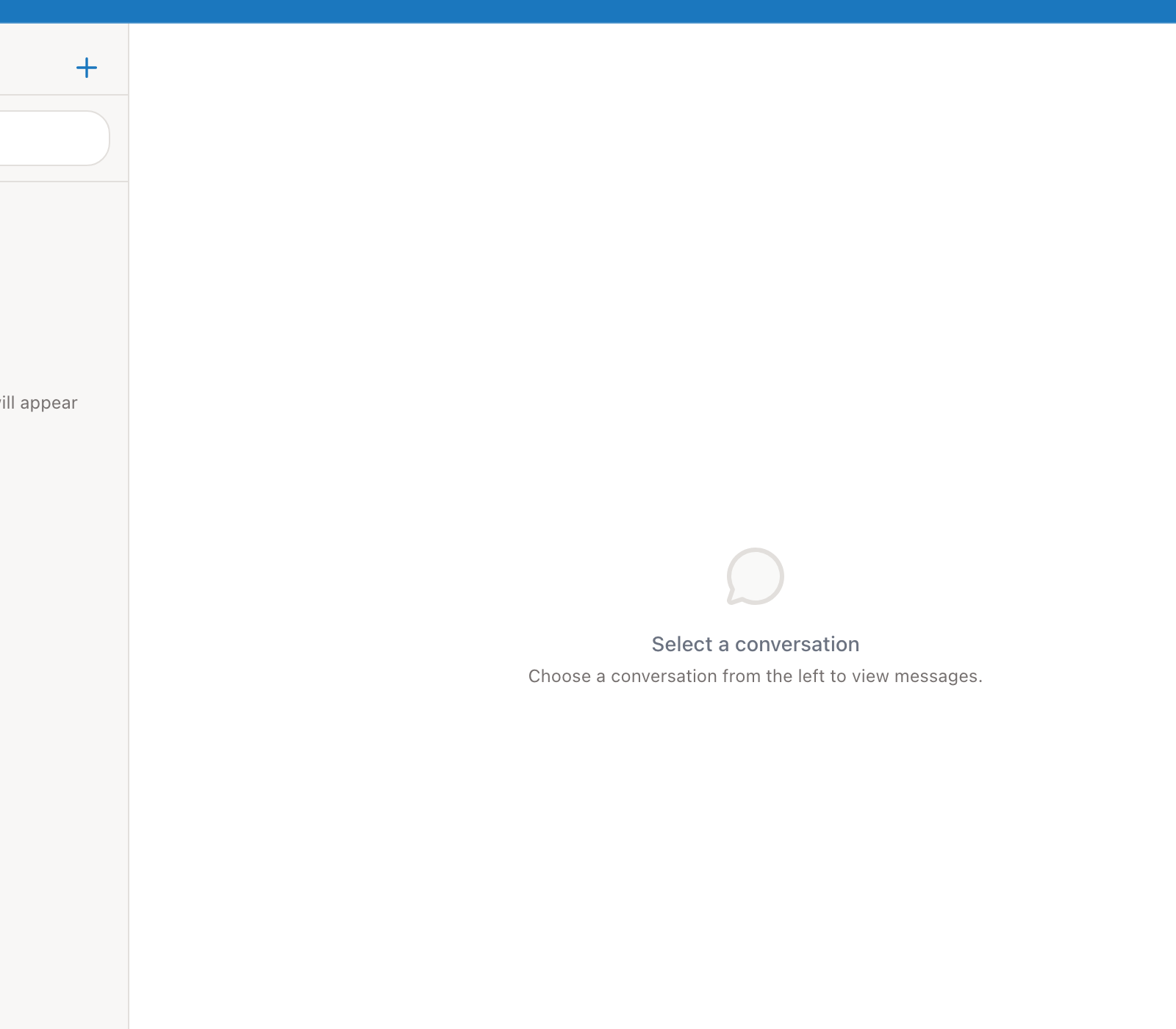Click the 'will appear' placeholder text
The image size is (1176, 1029).
(x=38, y=402)
